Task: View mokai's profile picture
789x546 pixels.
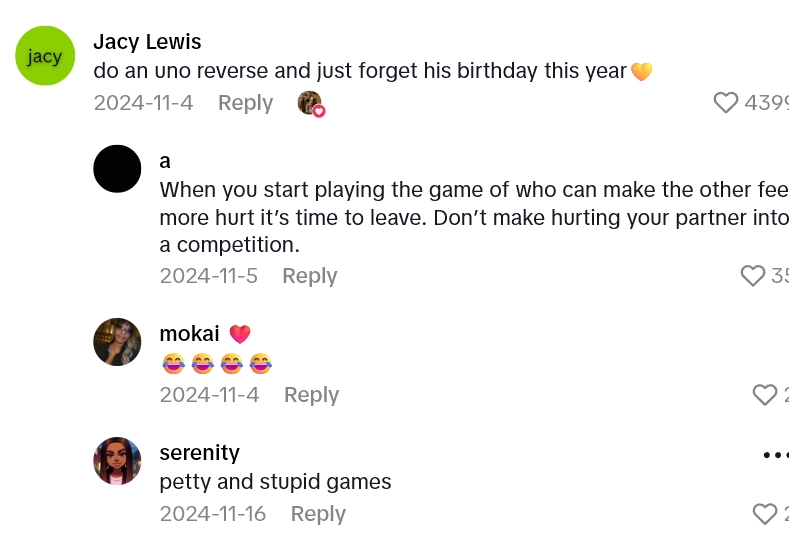Action: pos(117,342)
